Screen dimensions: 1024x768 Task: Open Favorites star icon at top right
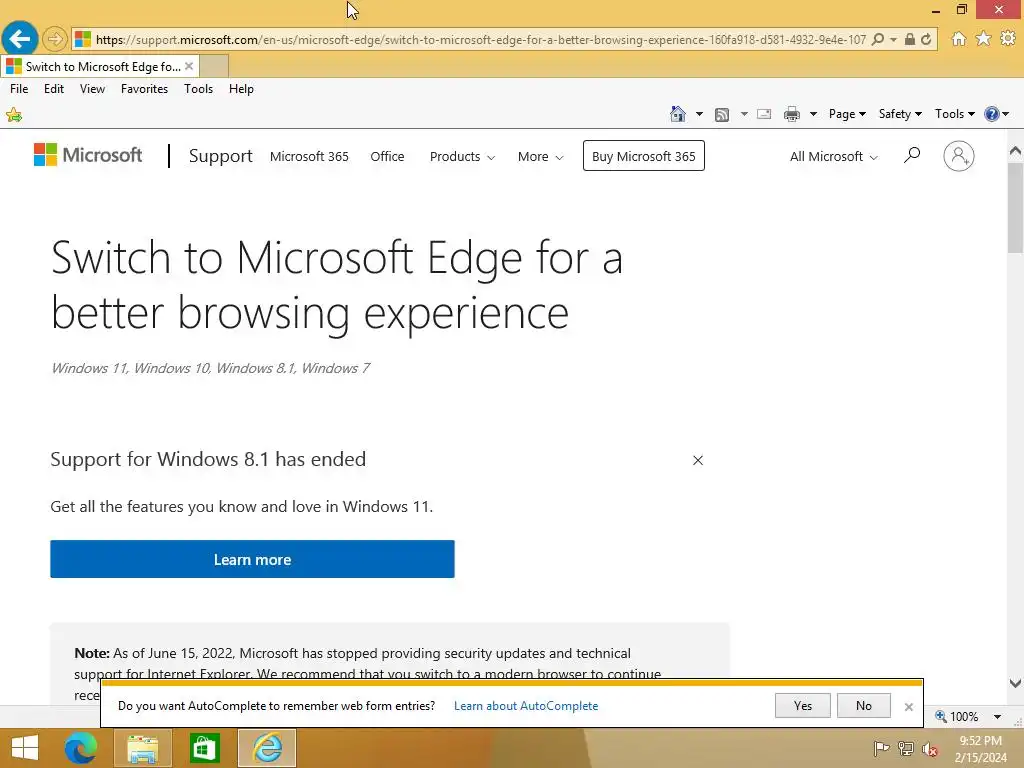pyautogui.click(x=984, y=39)
